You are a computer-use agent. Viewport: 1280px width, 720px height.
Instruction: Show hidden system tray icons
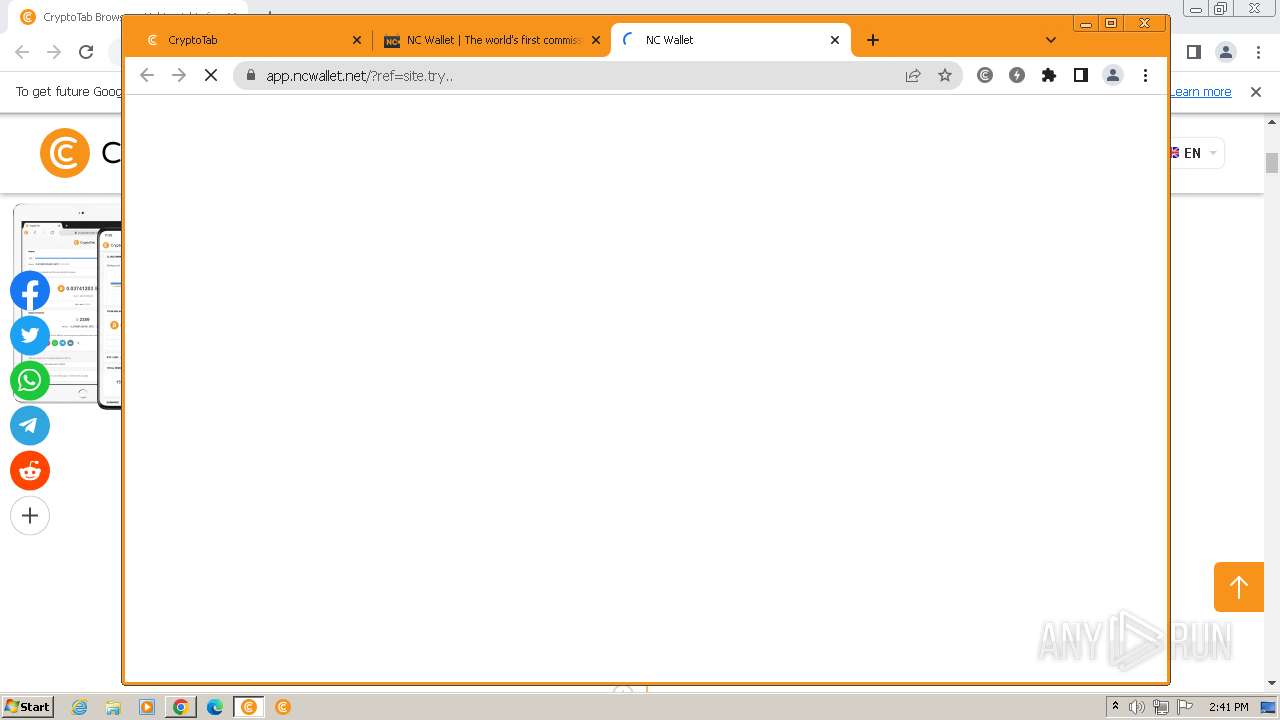point(1115,707)
